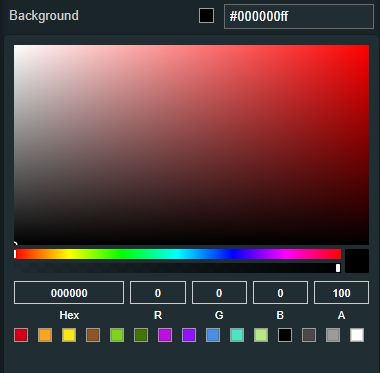
Task: Pick the dark green preset swatch
Action: [141, 335]
